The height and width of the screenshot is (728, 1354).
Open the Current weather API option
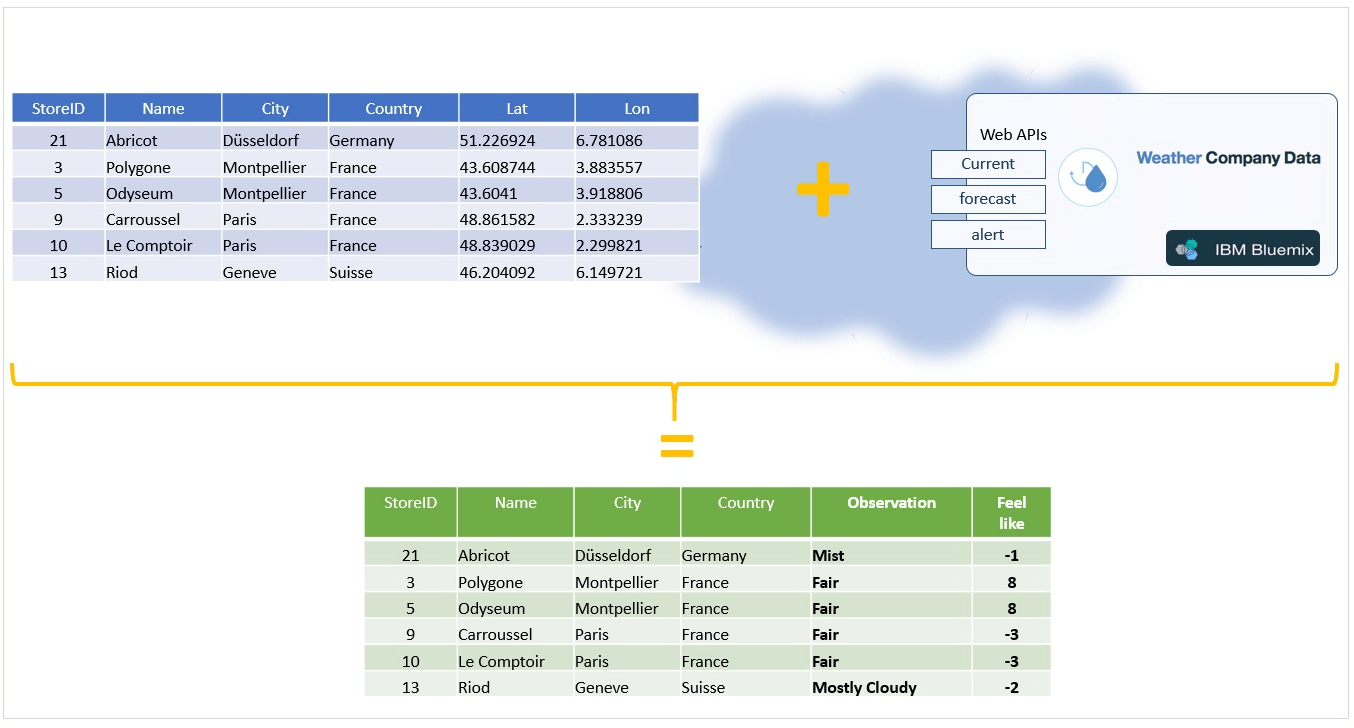coord(988,164)
